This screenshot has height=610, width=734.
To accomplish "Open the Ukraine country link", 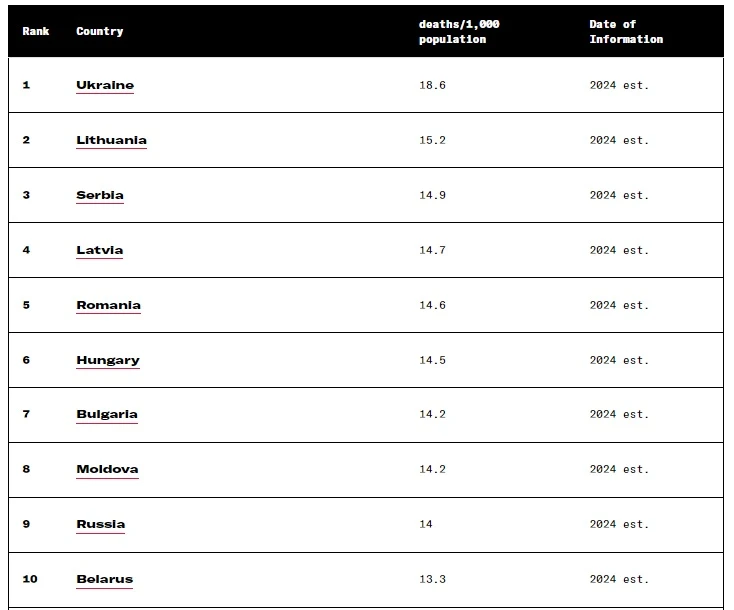I will point(105,85).
